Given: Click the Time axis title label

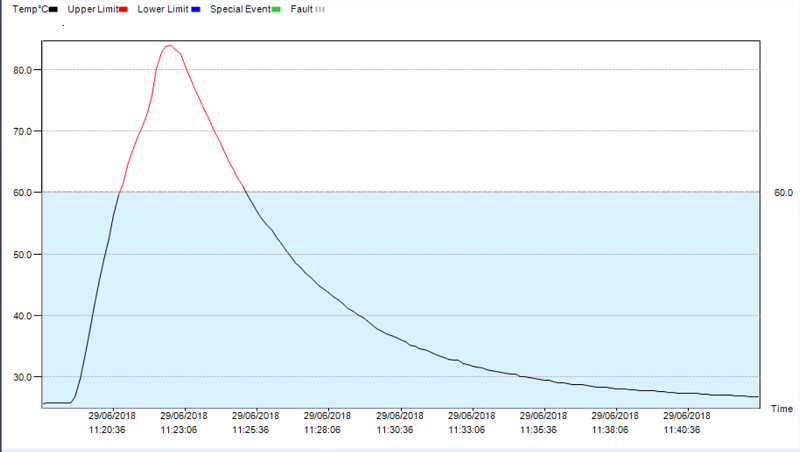Looking at the screenshot, I should coord(782,409).
